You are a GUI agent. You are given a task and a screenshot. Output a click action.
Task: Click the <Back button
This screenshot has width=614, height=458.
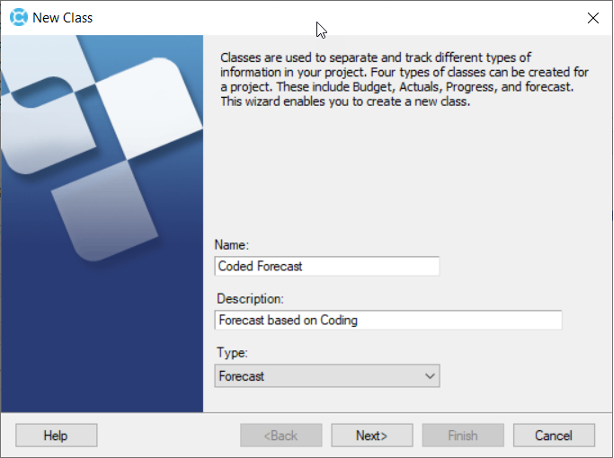coord(281,435)
